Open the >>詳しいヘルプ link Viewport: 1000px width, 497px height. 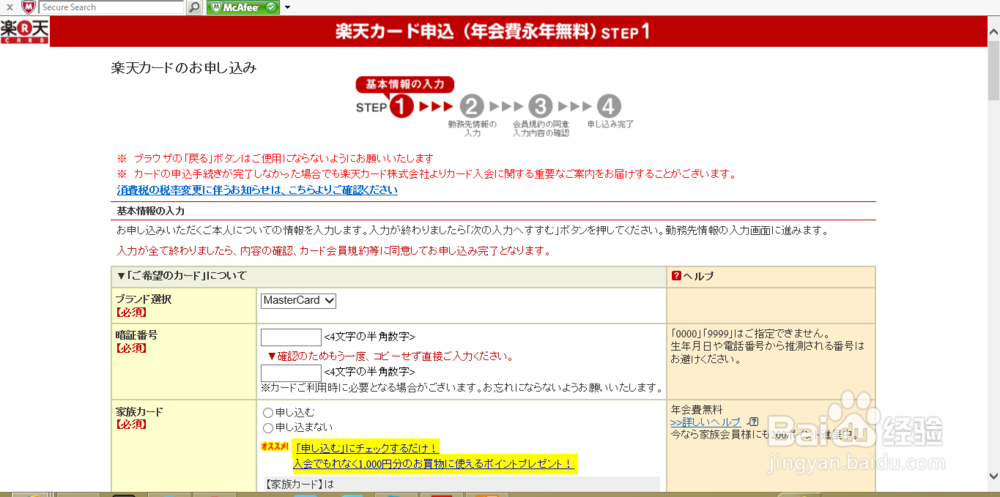706,422
